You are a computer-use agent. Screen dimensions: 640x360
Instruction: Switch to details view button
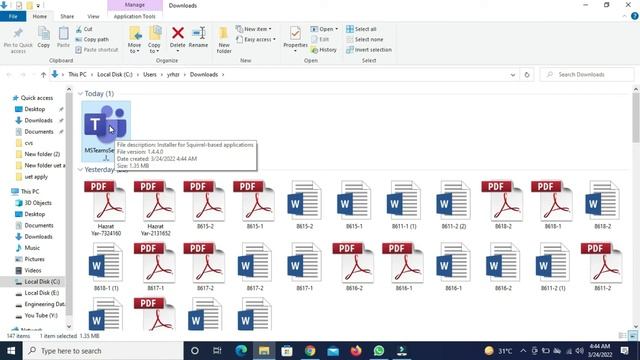point(622,336)
